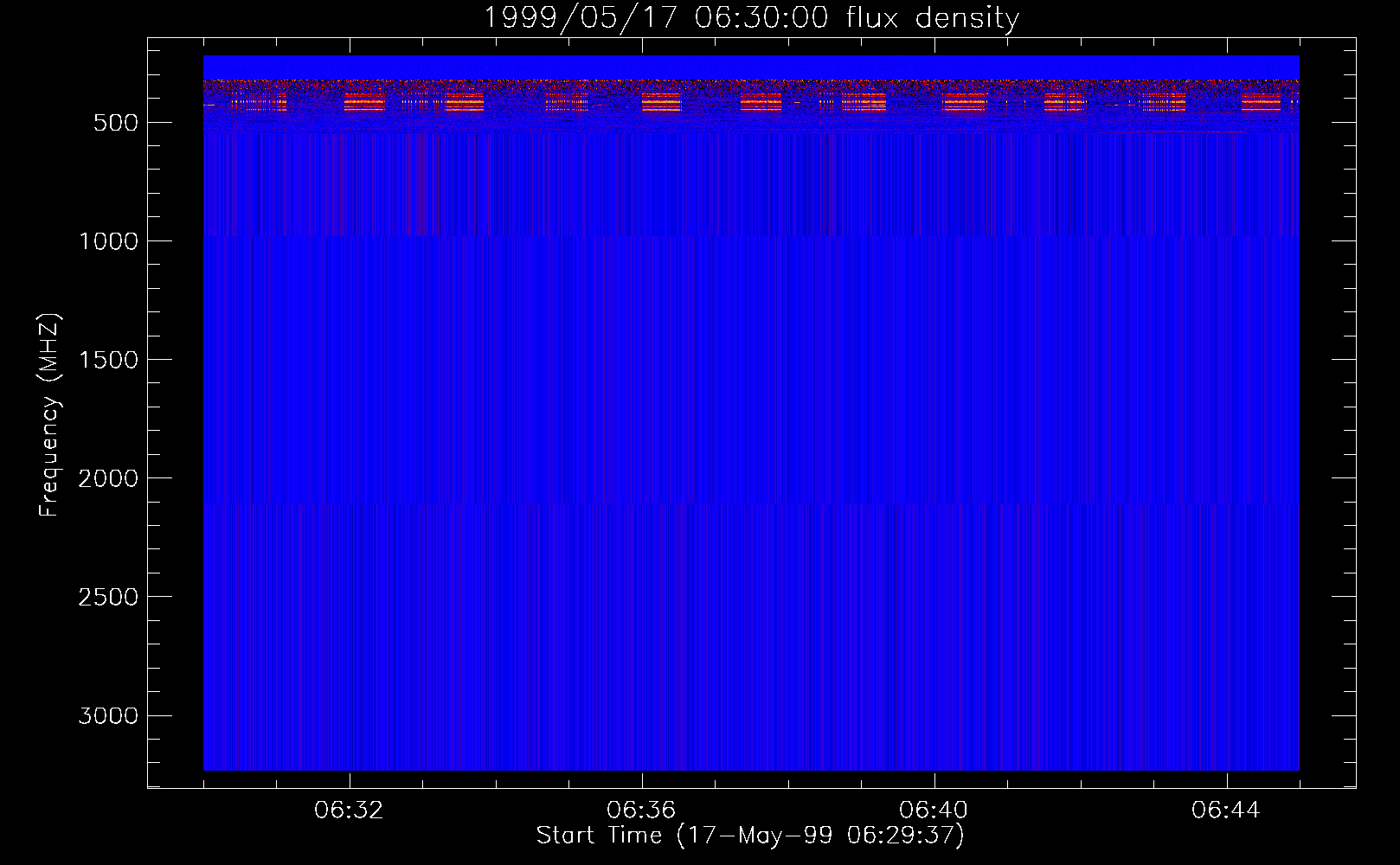
Task: Click the 06:32 time tick label
Action: (x=349, y=811)
